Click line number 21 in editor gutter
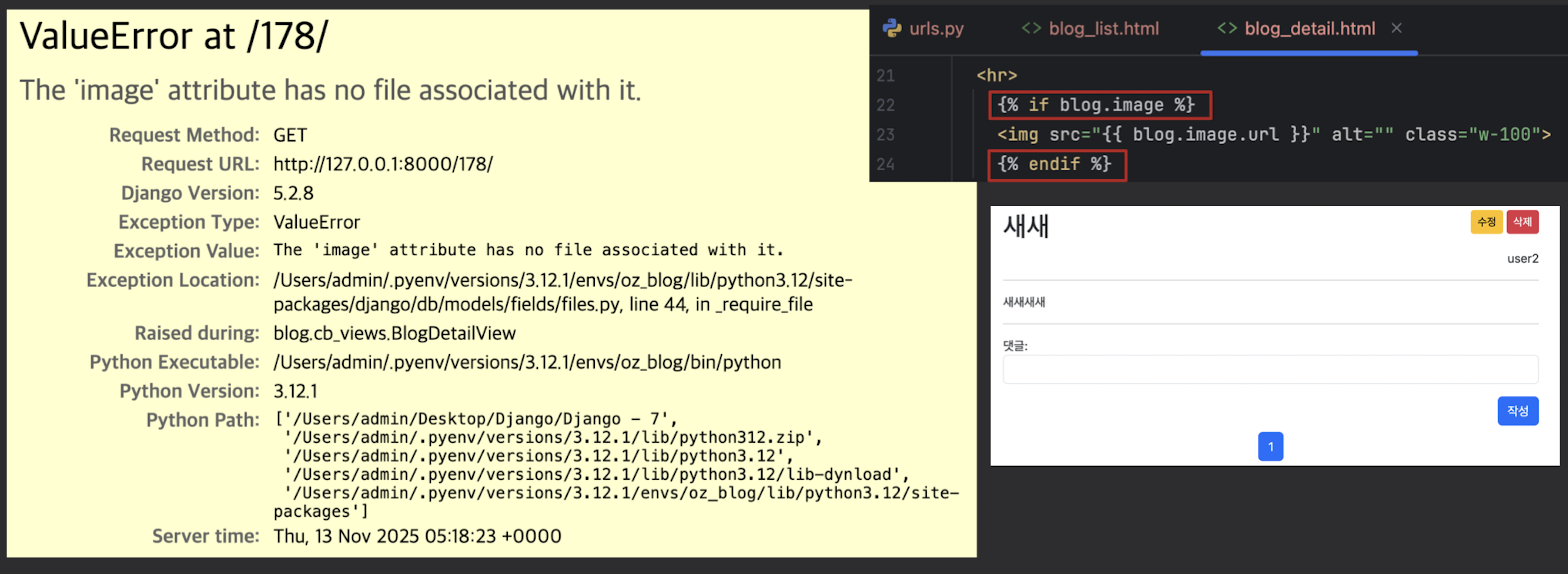The width and height of the screenshot is (1568, 574). 885,76
